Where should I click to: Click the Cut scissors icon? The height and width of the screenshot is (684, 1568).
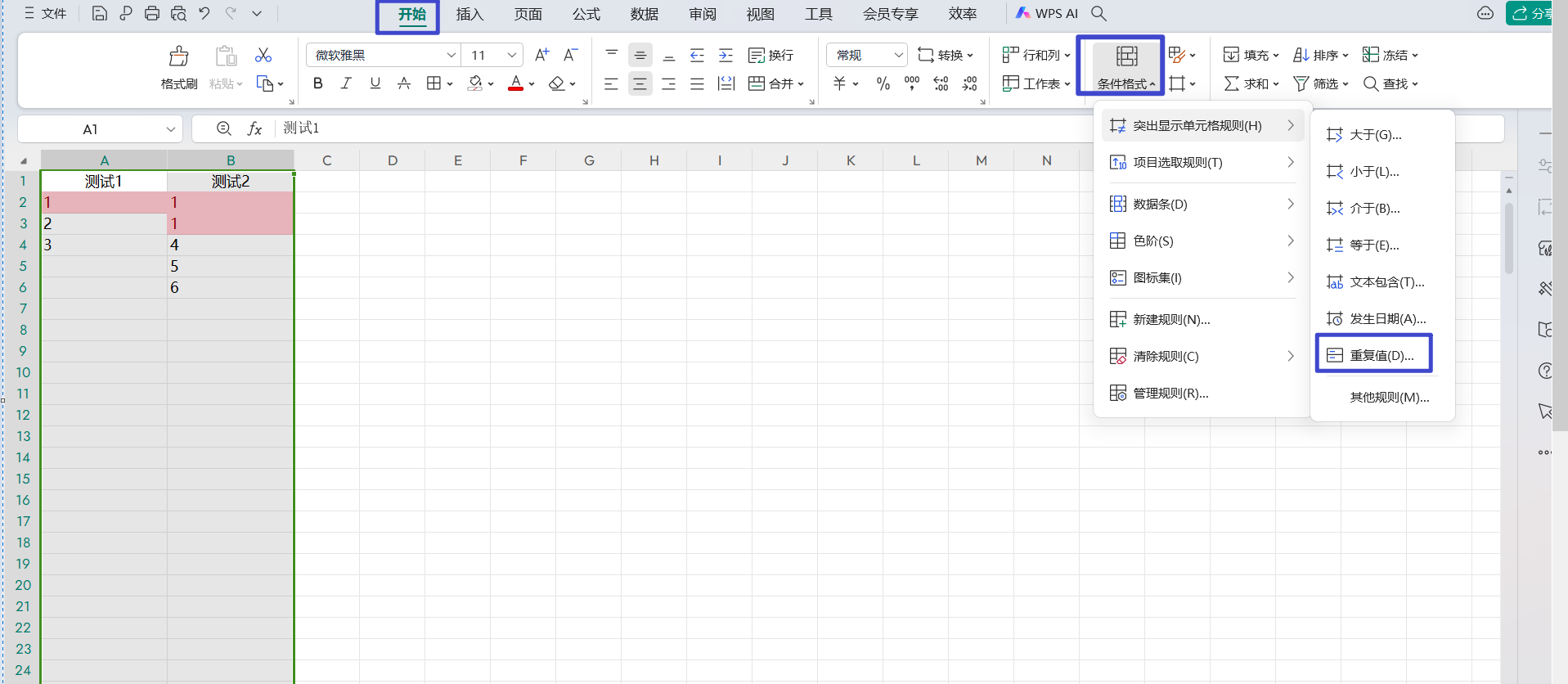click(x=263, y=55)
